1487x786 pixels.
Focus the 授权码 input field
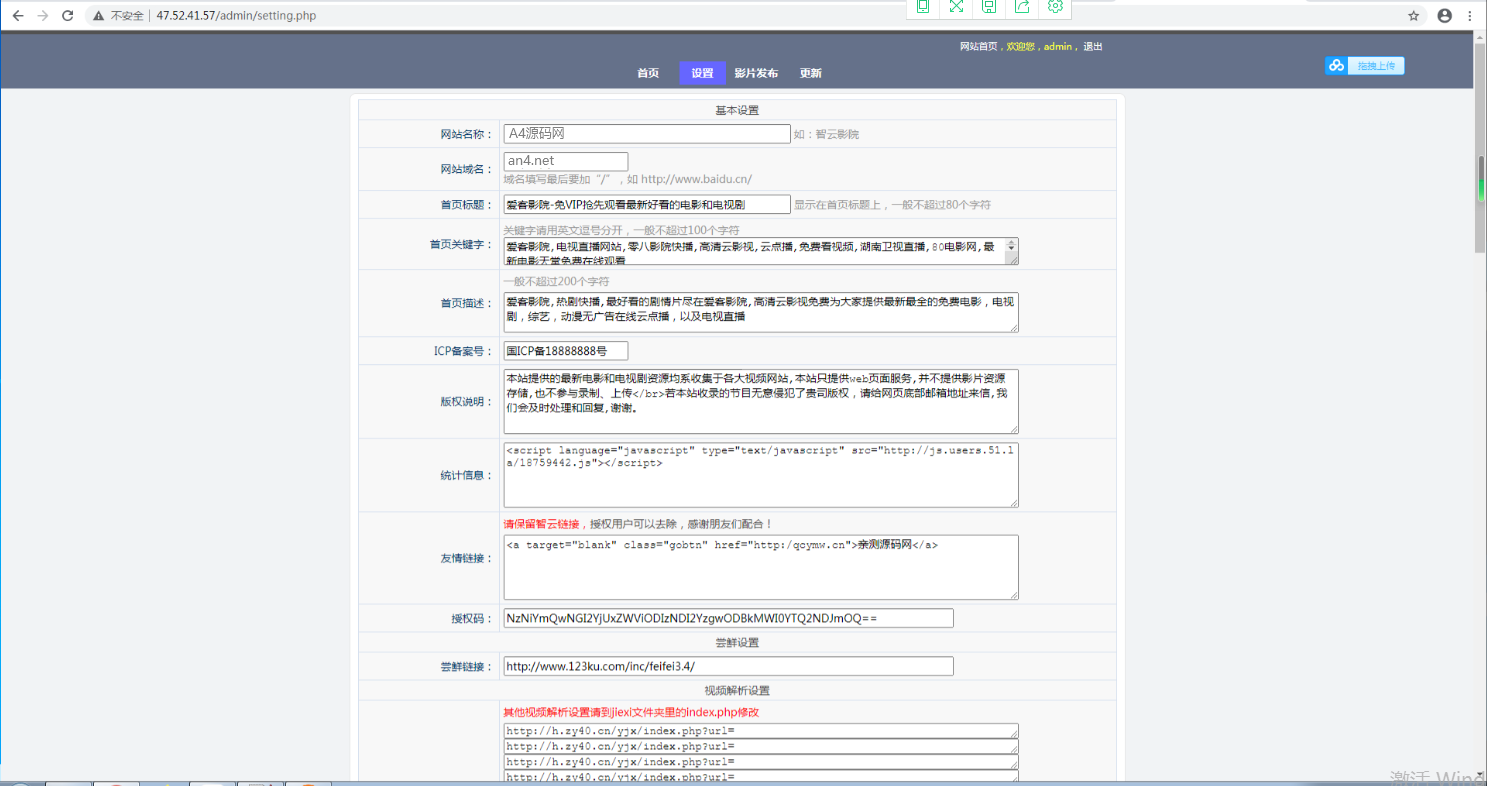click(x=728, y=618)
